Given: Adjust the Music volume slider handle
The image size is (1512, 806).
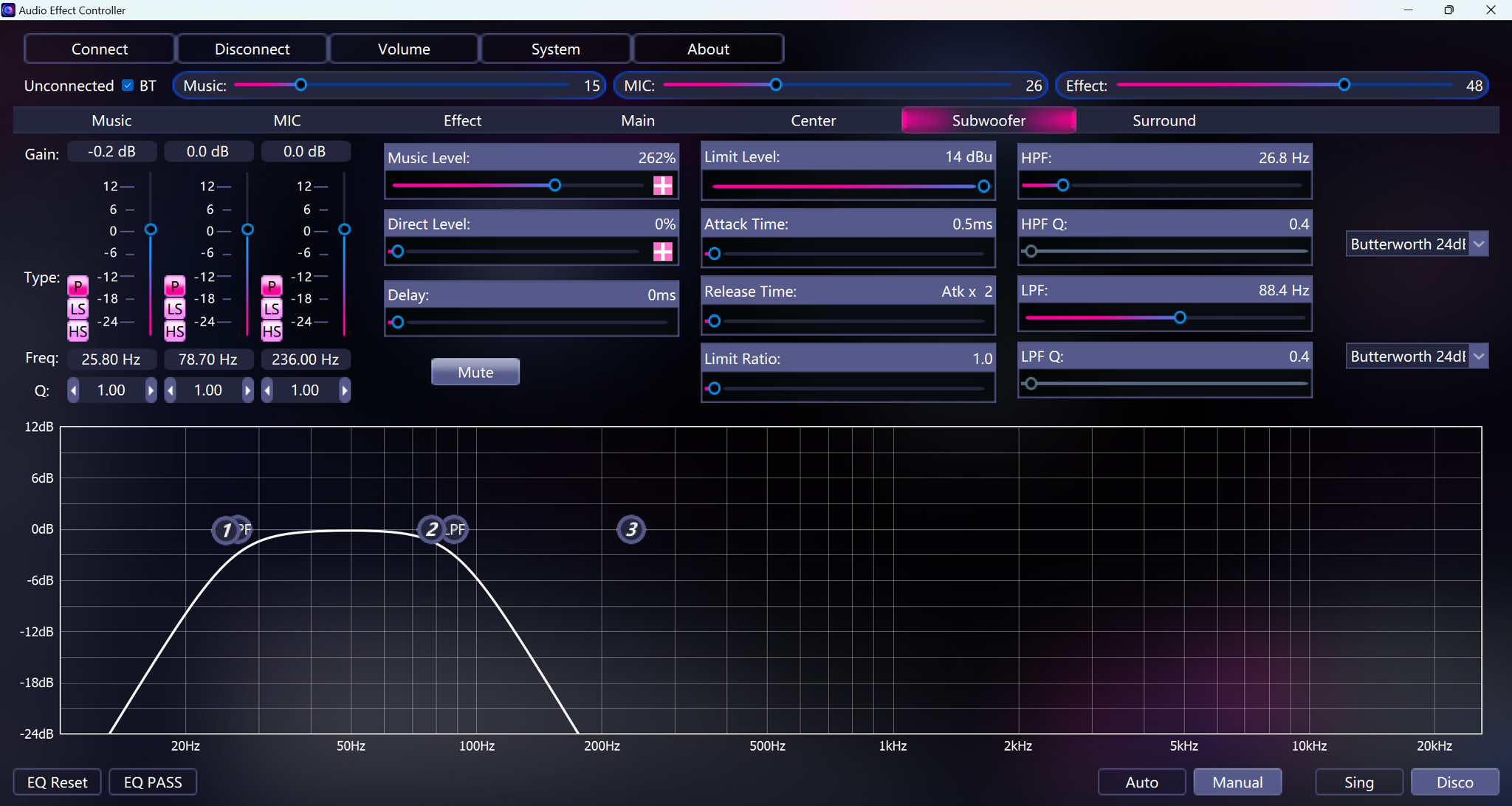Looking at the screenshot, I should click(300, 85).
